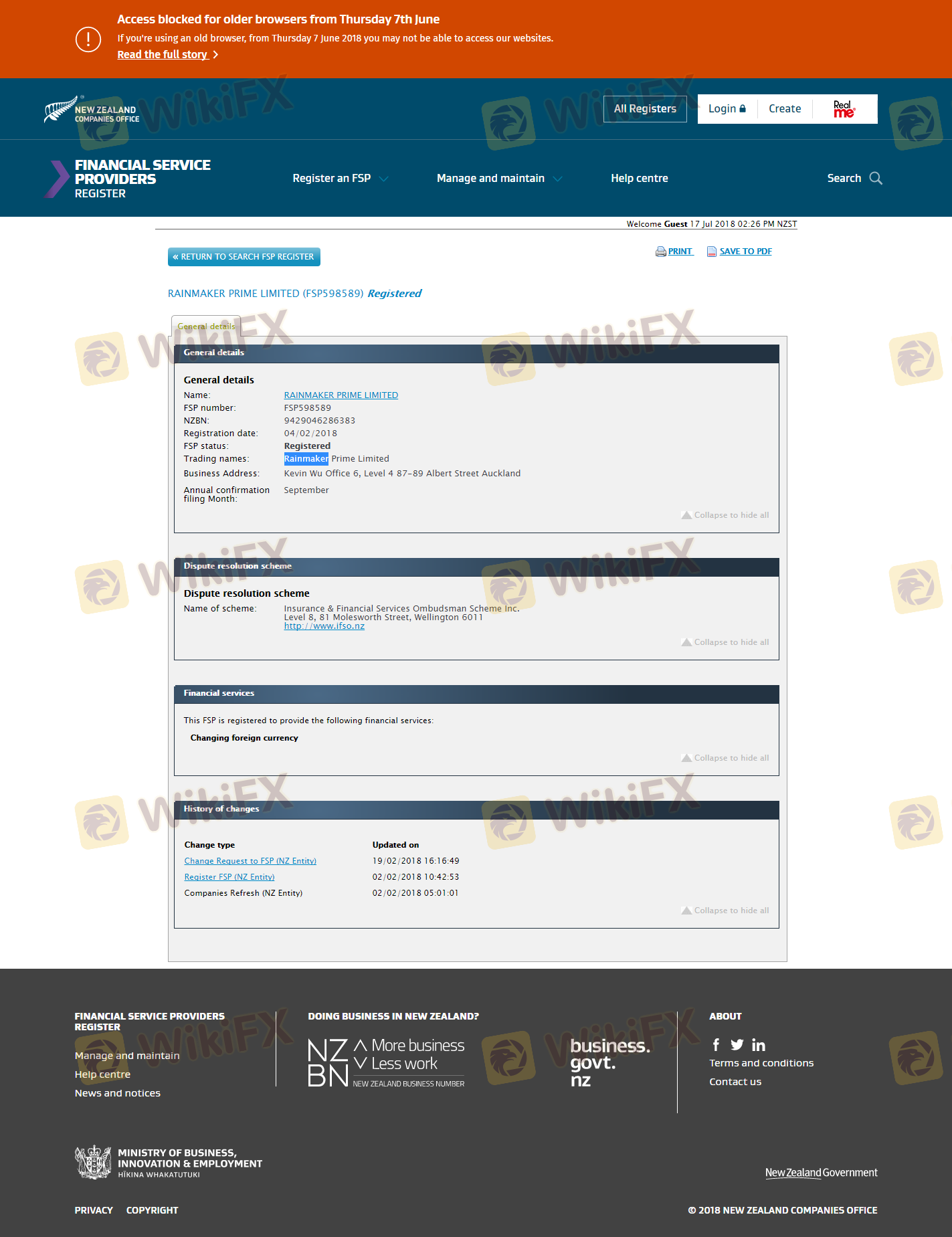The width and height of the screenshot is (952, 1237).
Task: Click the PDF document icon
Action: 712,252
